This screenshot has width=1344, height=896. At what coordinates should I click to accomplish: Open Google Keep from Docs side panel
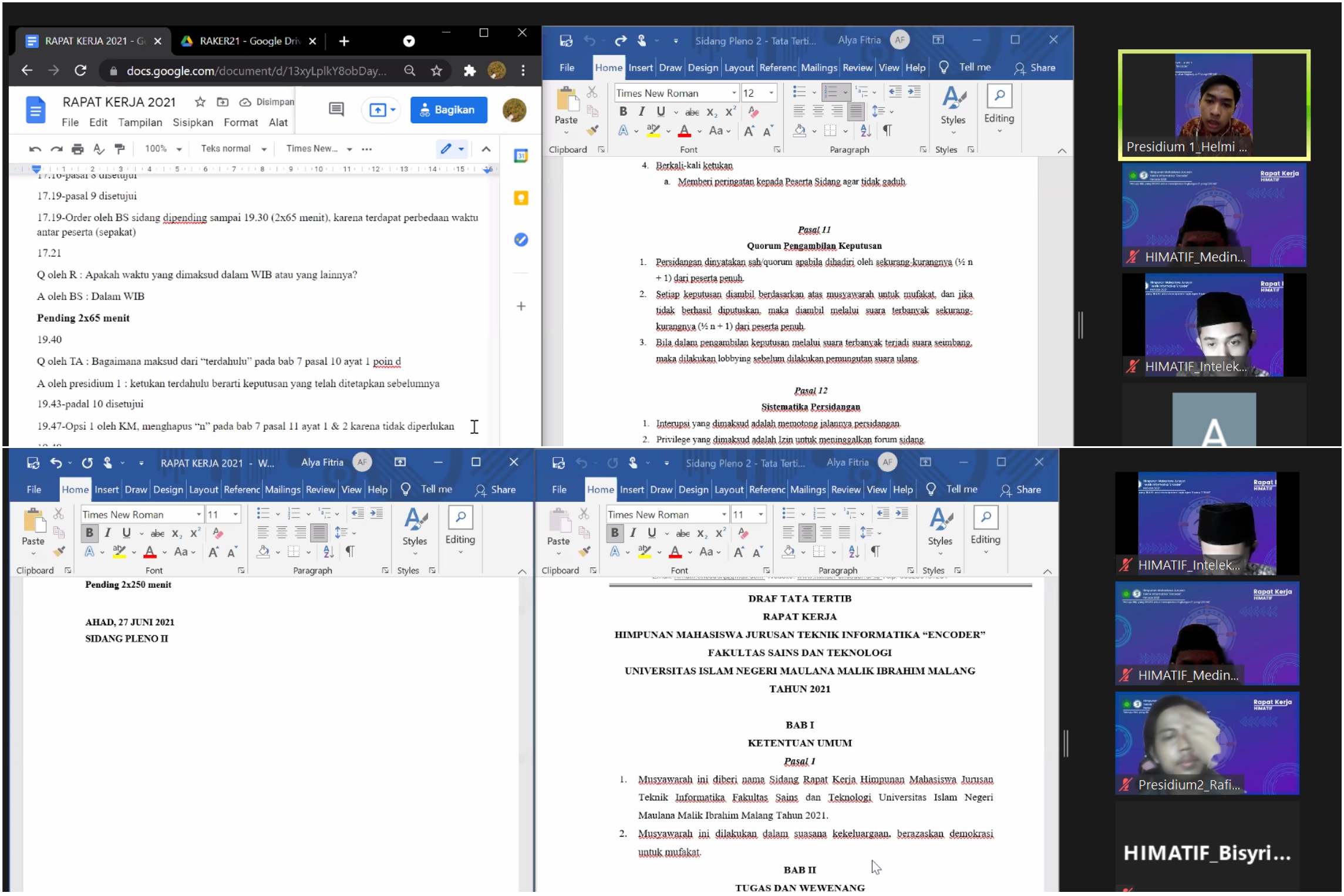520,198
